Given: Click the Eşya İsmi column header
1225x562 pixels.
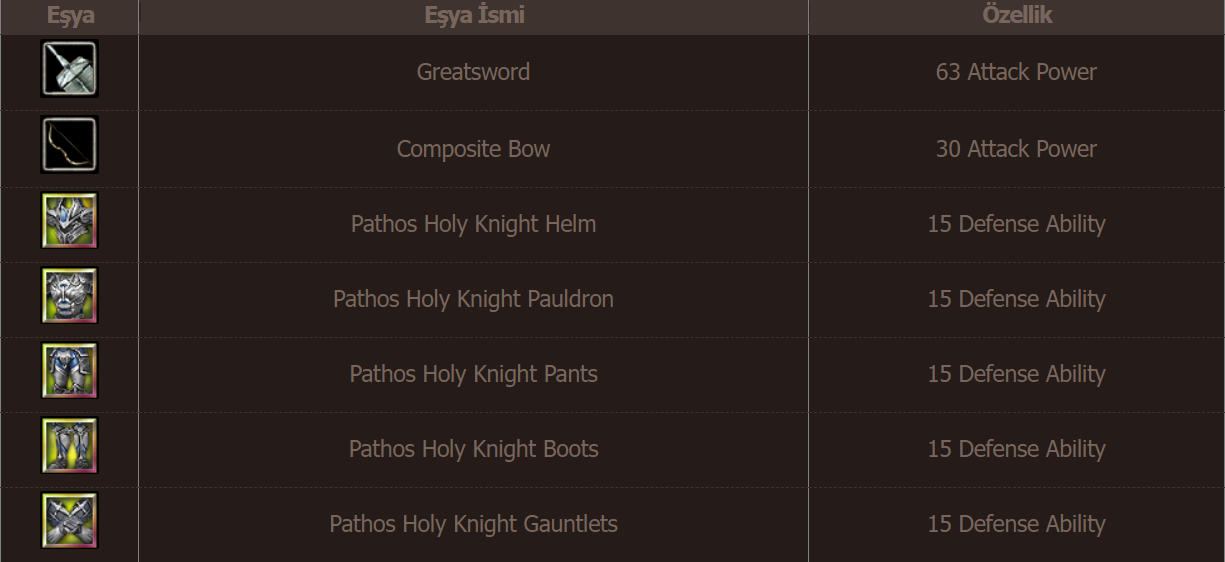Looking at the screenshot, I should 474,15.
